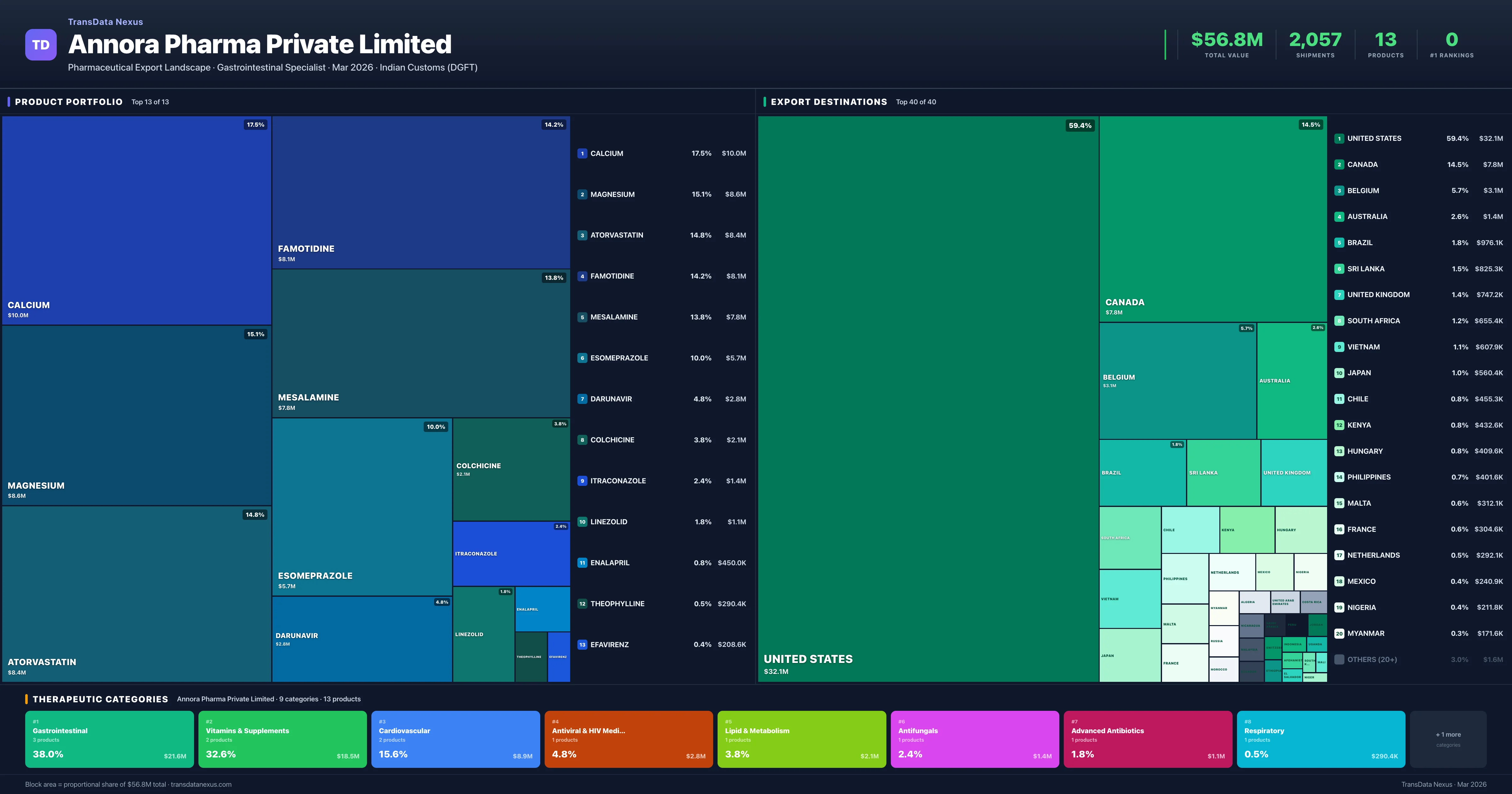Screen dimensions: 1512x794
Task: Open the Gastrointestinal category card
Action: click(x=109, y=739)
